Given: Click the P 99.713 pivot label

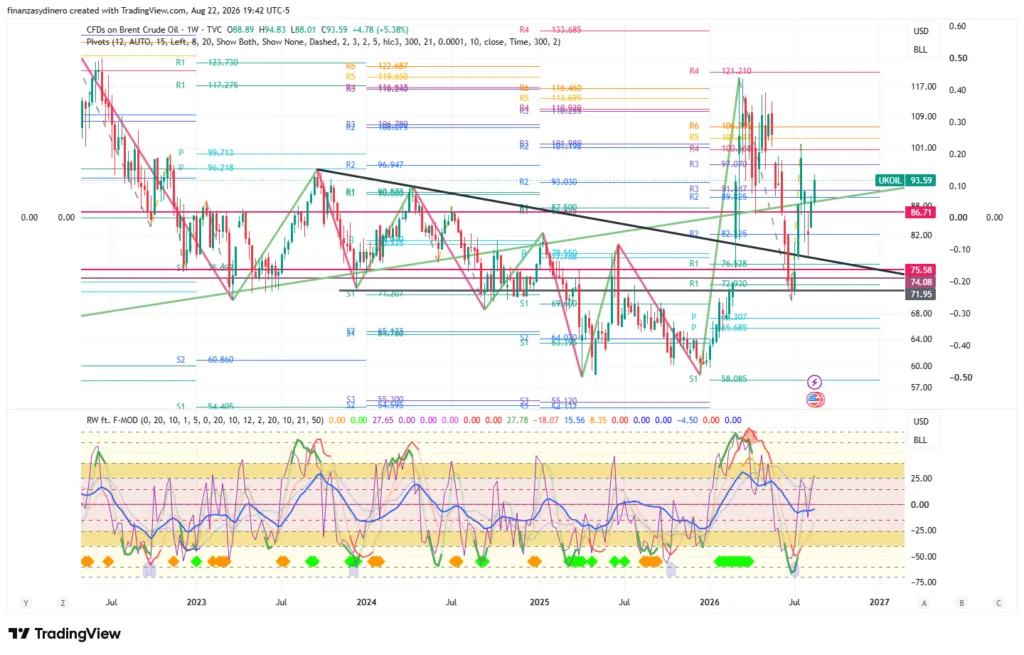Looking at the screenshot, I should tap(206, 153).
